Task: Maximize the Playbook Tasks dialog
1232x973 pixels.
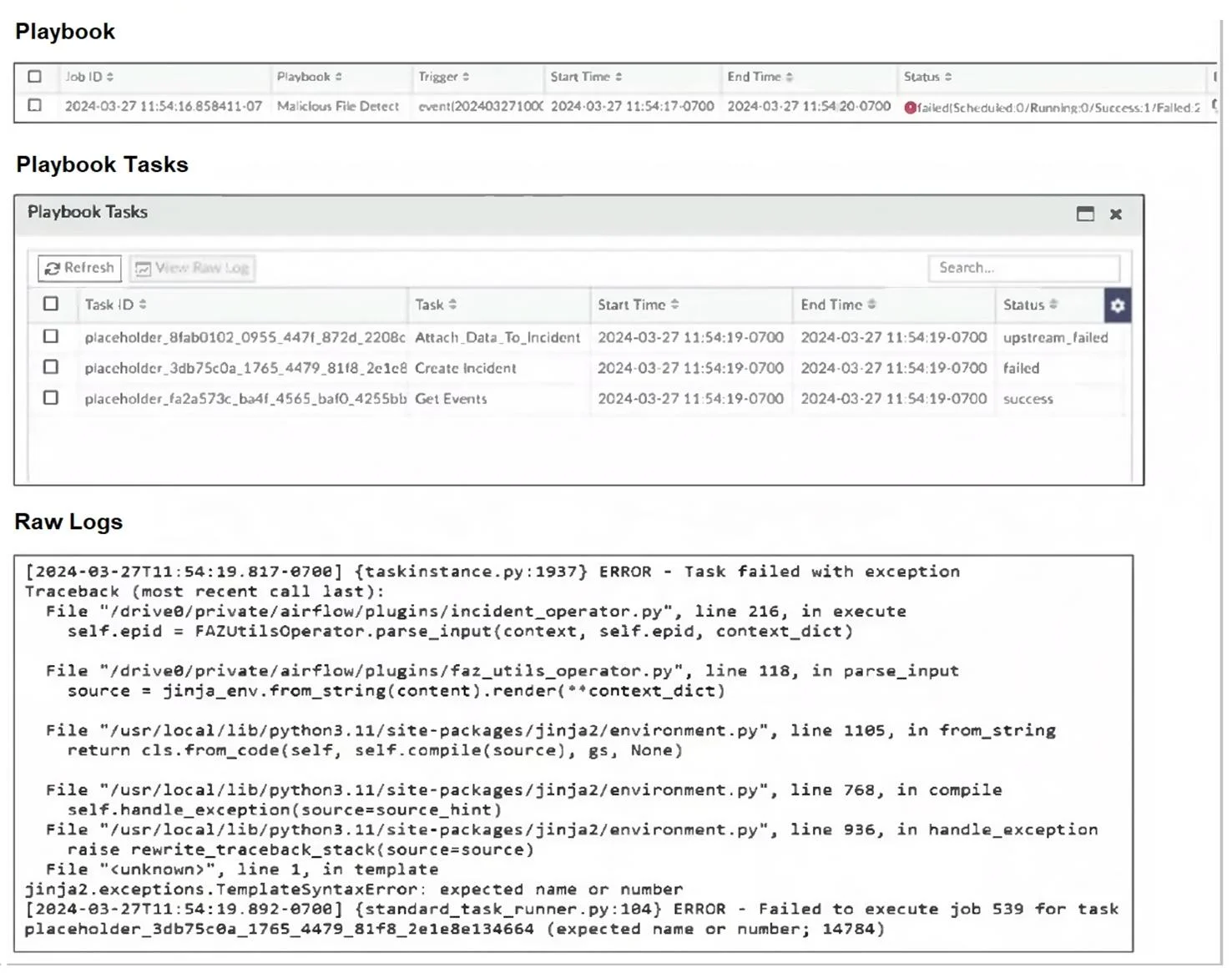Action: point(1085,214)
